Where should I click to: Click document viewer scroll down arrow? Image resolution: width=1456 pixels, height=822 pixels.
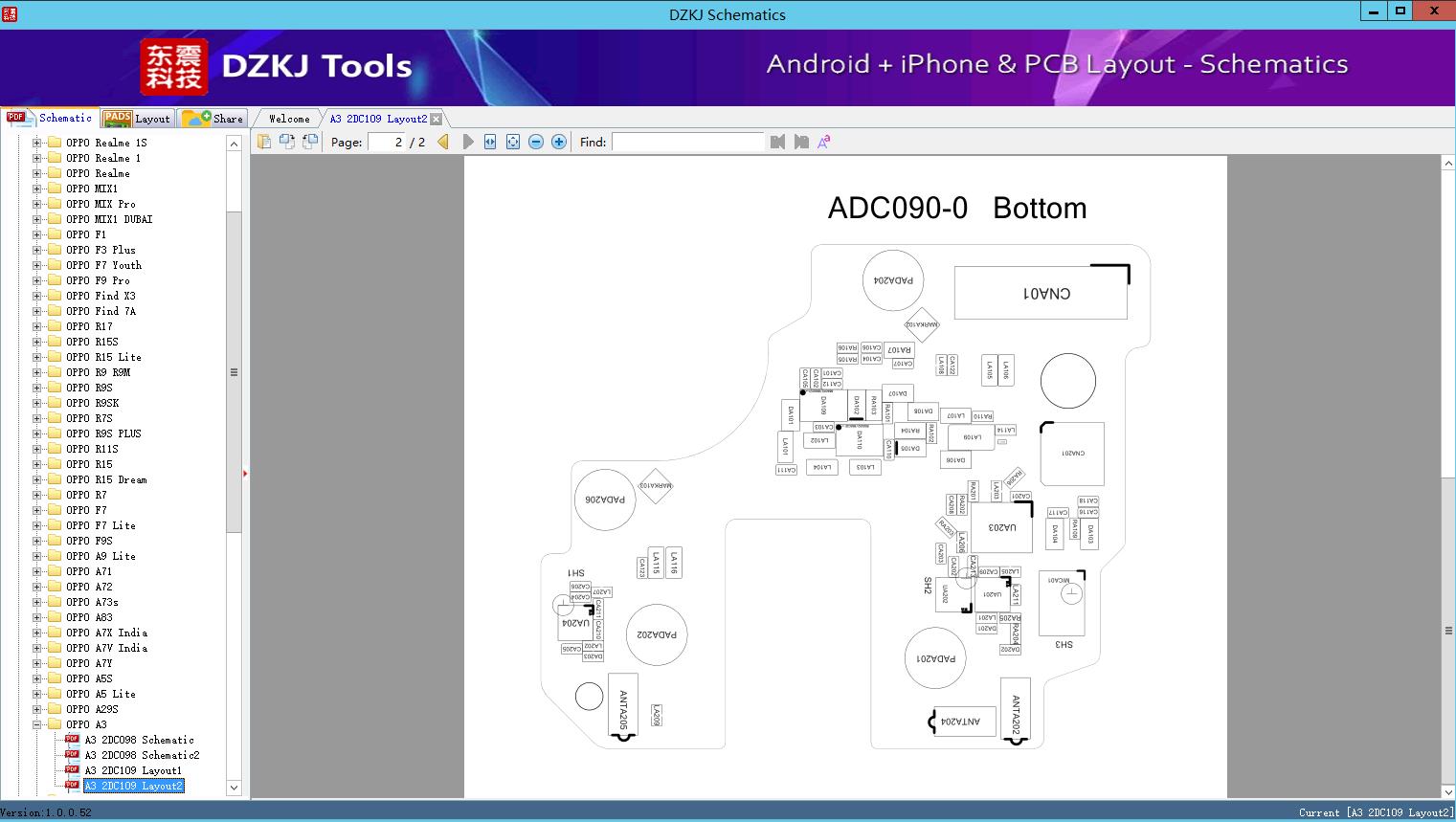1447,791
